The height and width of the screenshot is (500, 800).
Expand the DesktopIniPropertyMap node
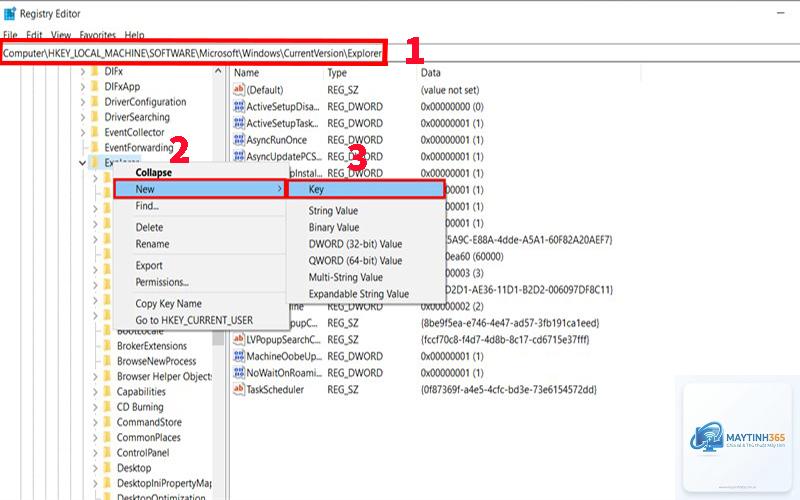pos(95,484)
